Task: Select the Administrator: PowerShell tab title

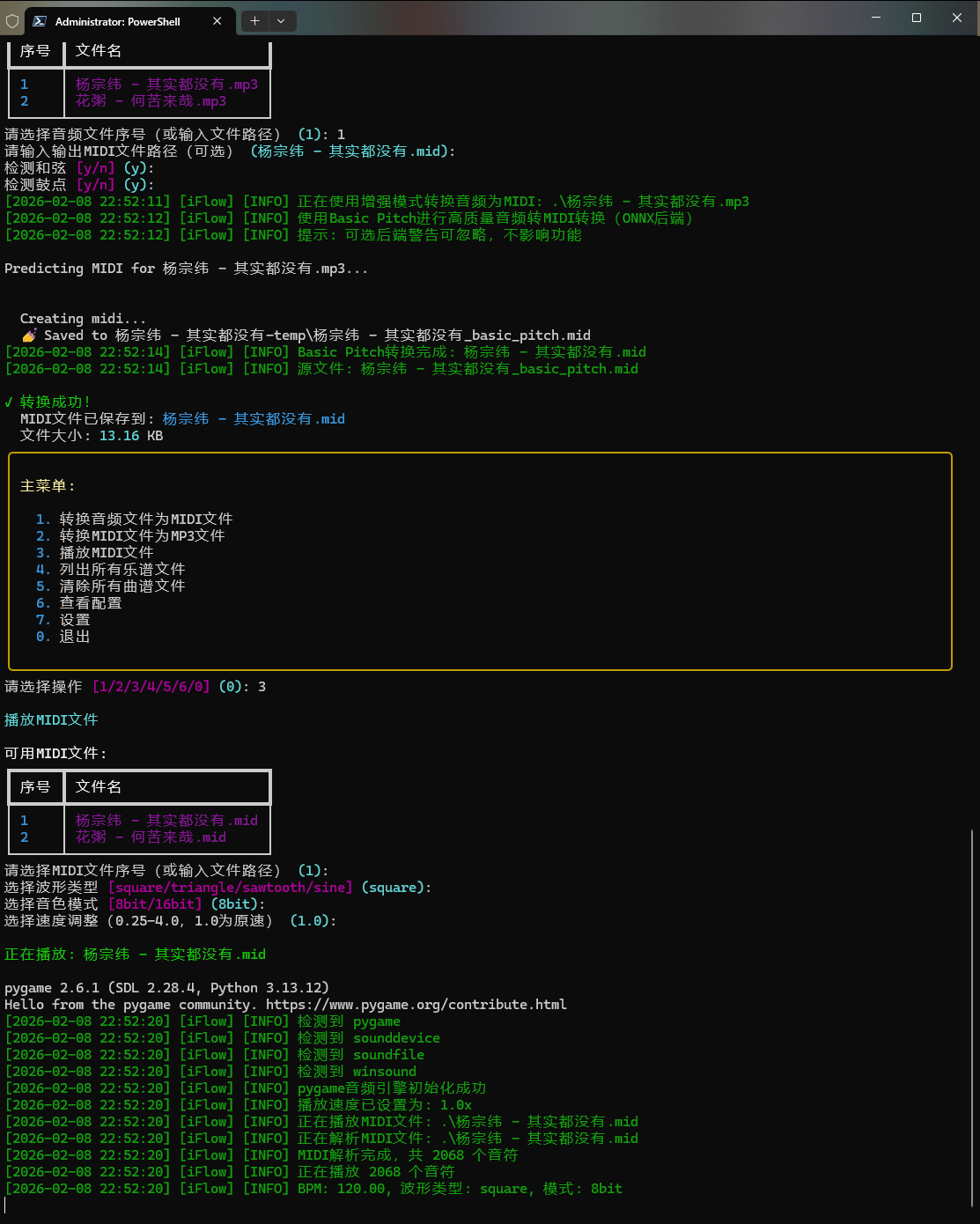Action: click(117, 21)
